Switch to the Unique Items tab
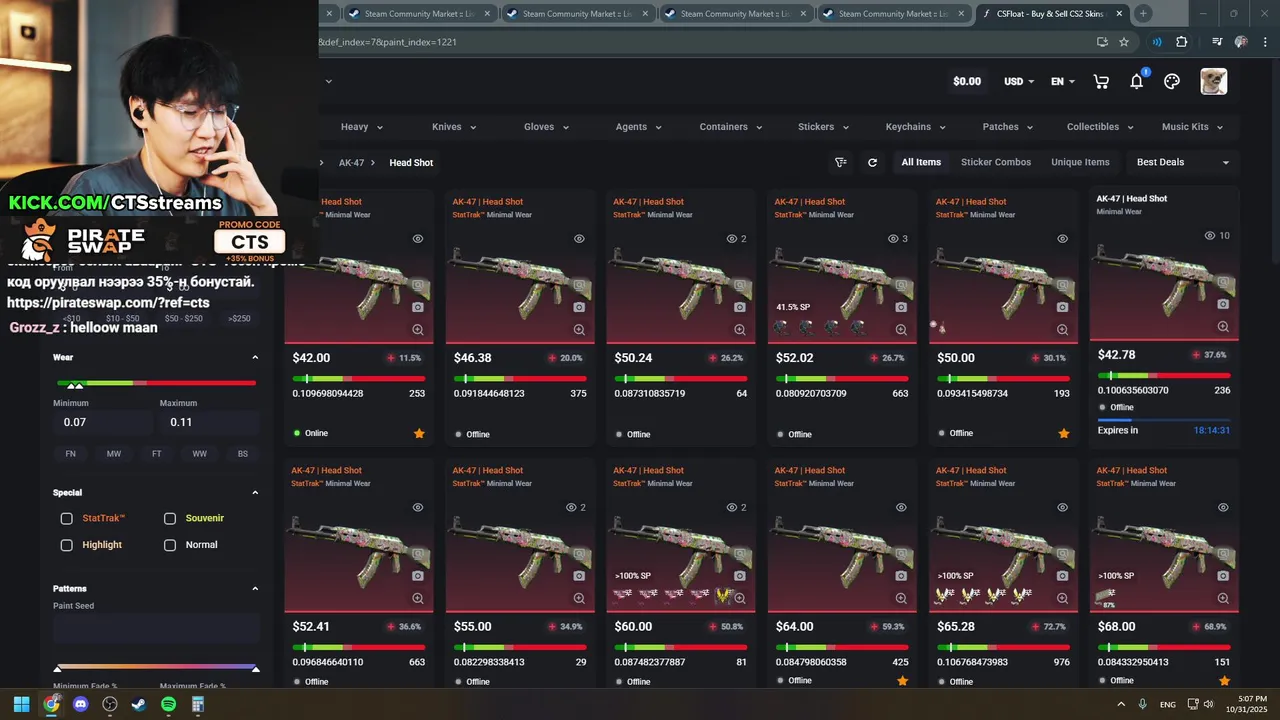1280x720 pixels. tap(1080, 162)
